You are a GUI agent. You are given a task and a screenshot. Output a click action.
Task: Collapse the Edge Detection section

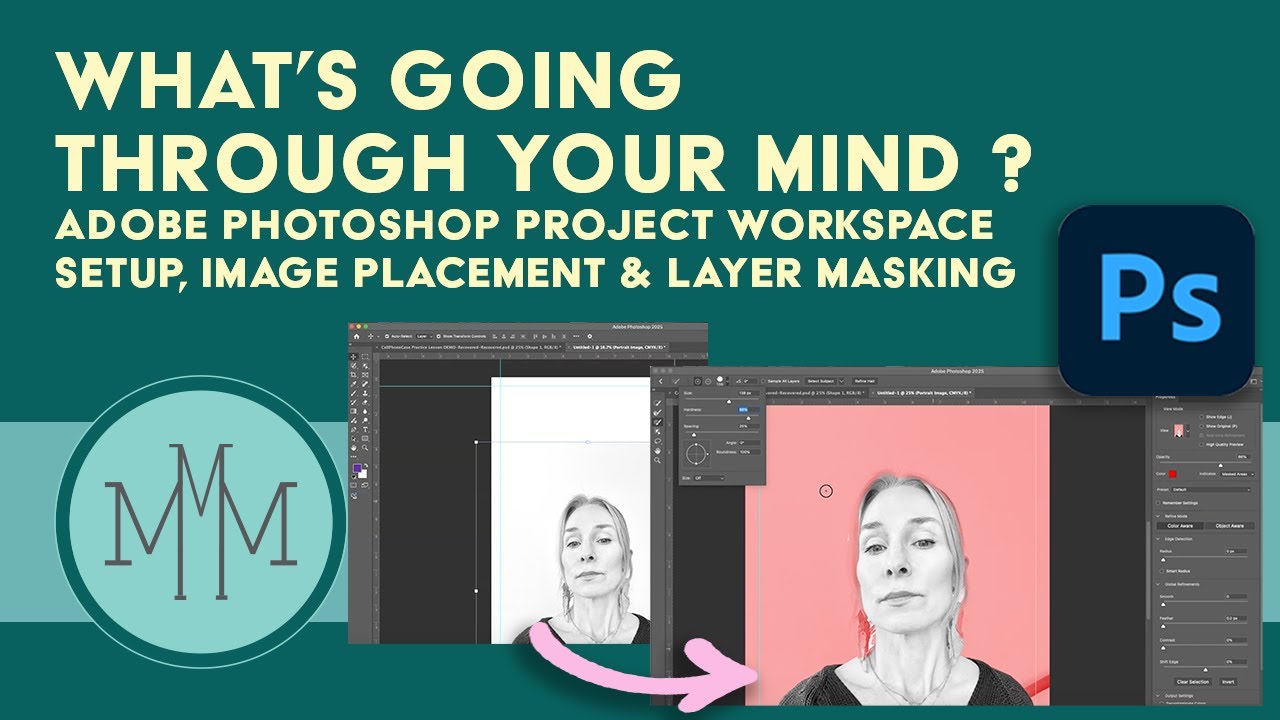tap(1158, 539)
